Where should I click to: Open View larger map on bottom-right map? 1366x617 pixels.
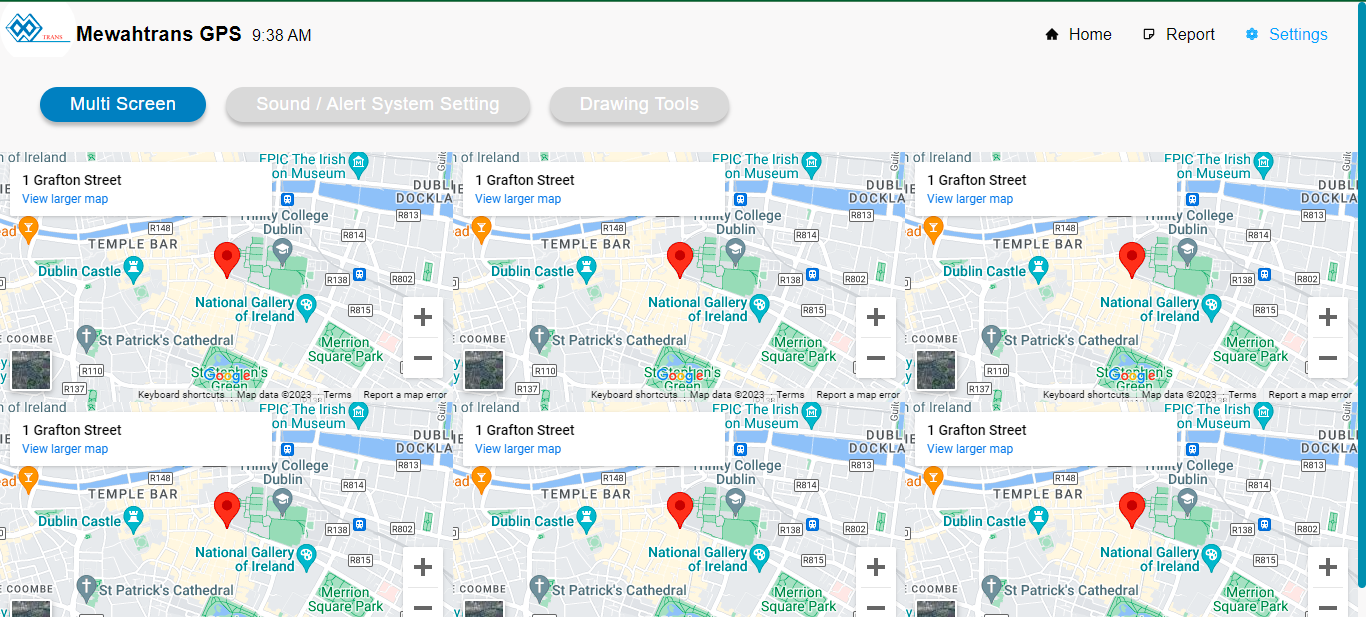coord(970,449)
